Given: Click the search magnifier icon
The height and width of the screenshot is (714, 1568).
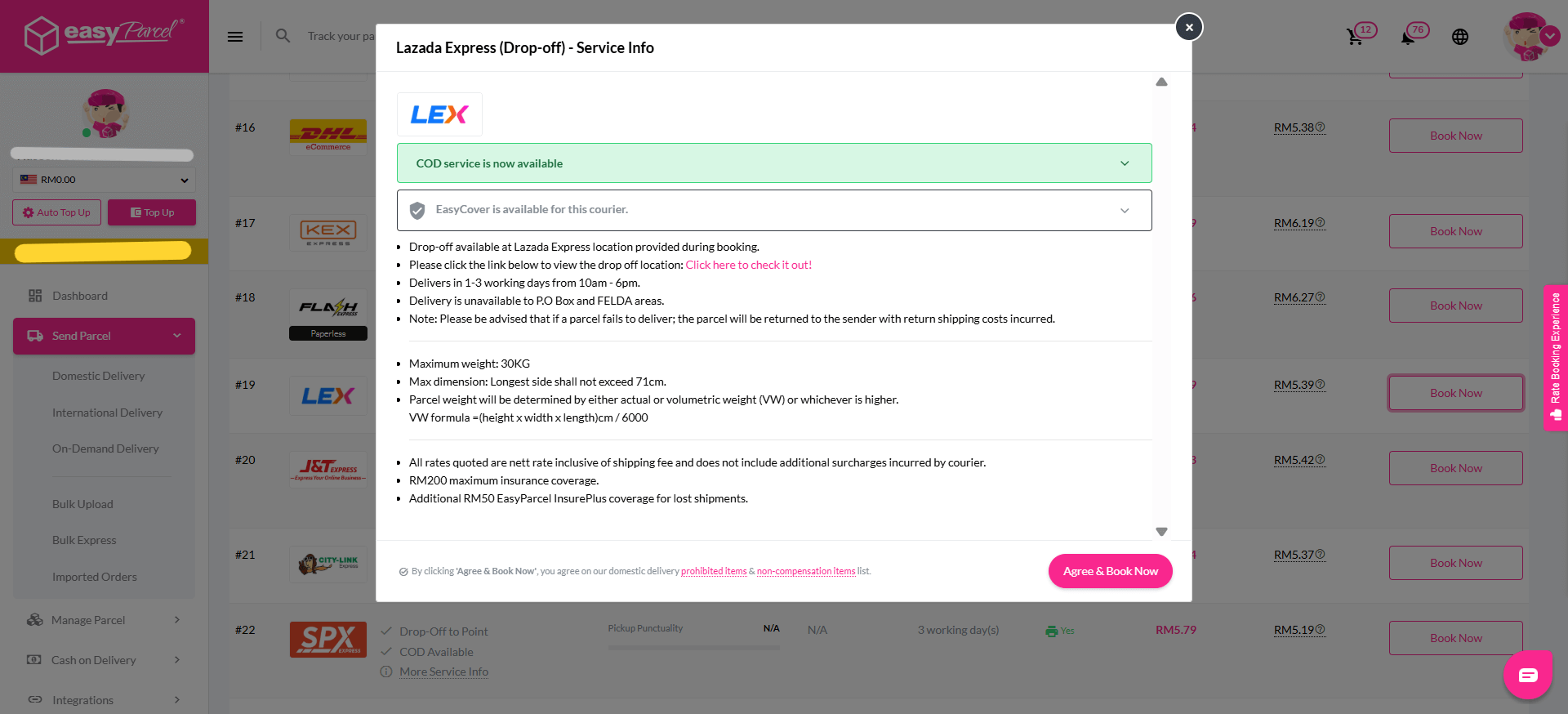Looking at the screenshot, I should pyautogui.click(x=283, y=36).
